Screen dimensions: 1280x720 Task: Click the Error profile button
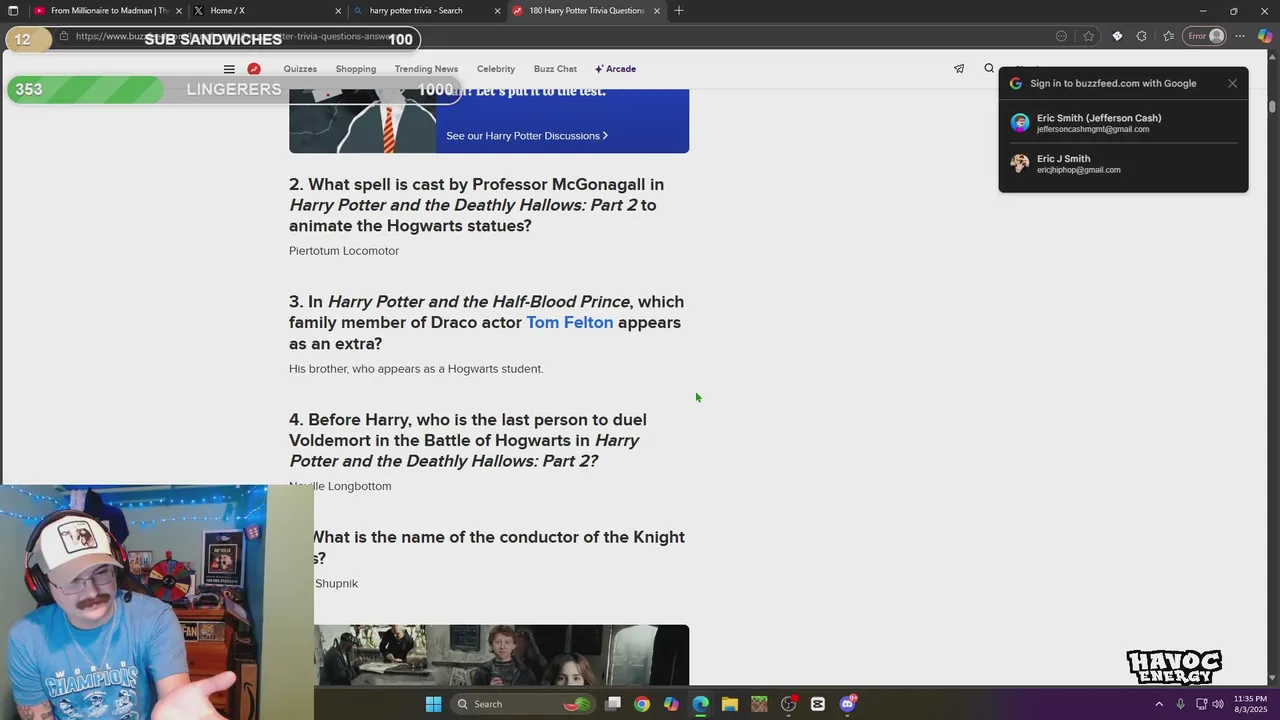click(1205, 36)
